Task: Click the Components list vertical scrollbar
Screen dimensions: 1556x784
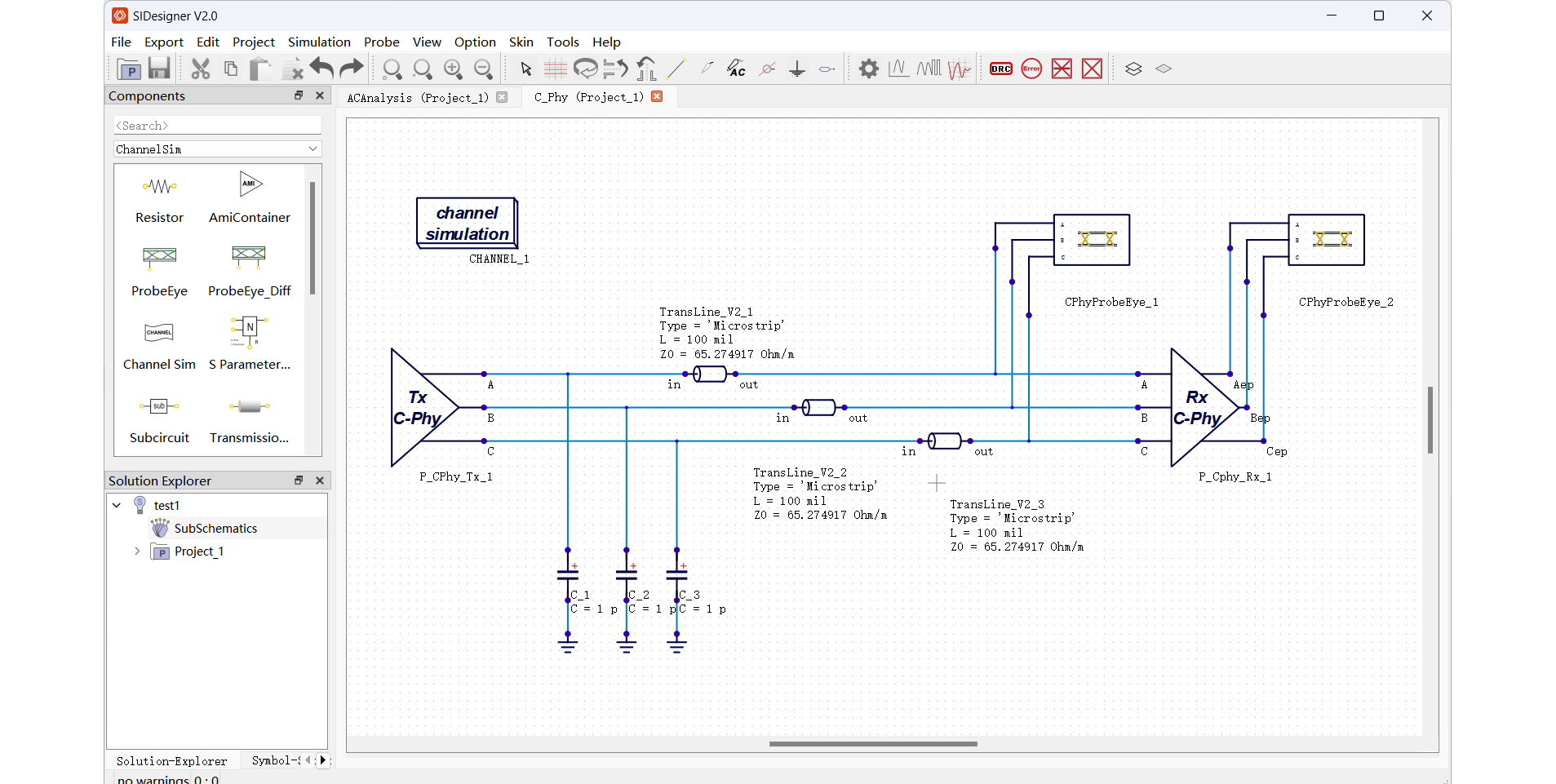Action: tap(313, 238)
